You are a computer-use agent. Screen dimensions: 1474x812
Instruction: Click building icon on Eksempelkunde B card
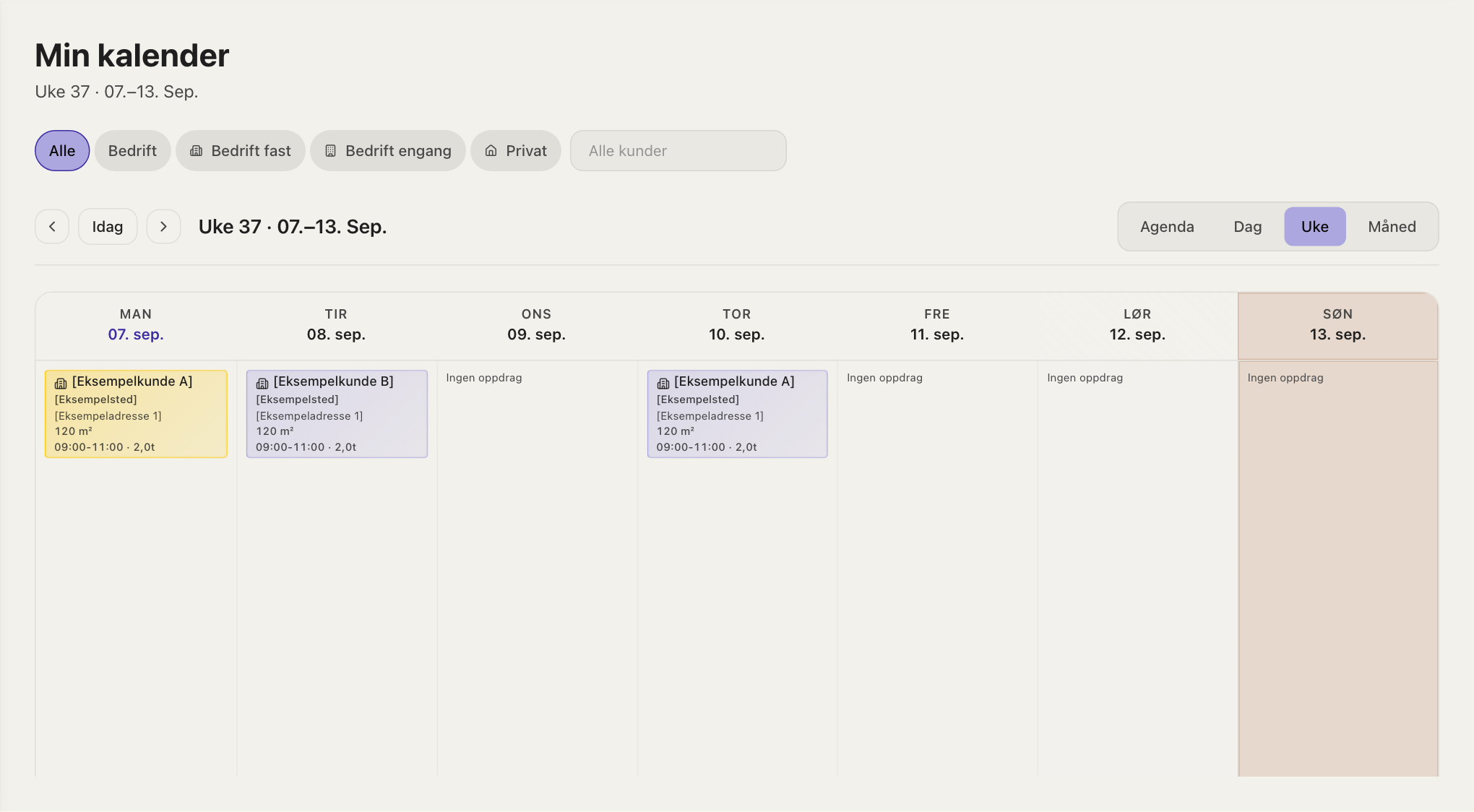click(x=262, y=383)
